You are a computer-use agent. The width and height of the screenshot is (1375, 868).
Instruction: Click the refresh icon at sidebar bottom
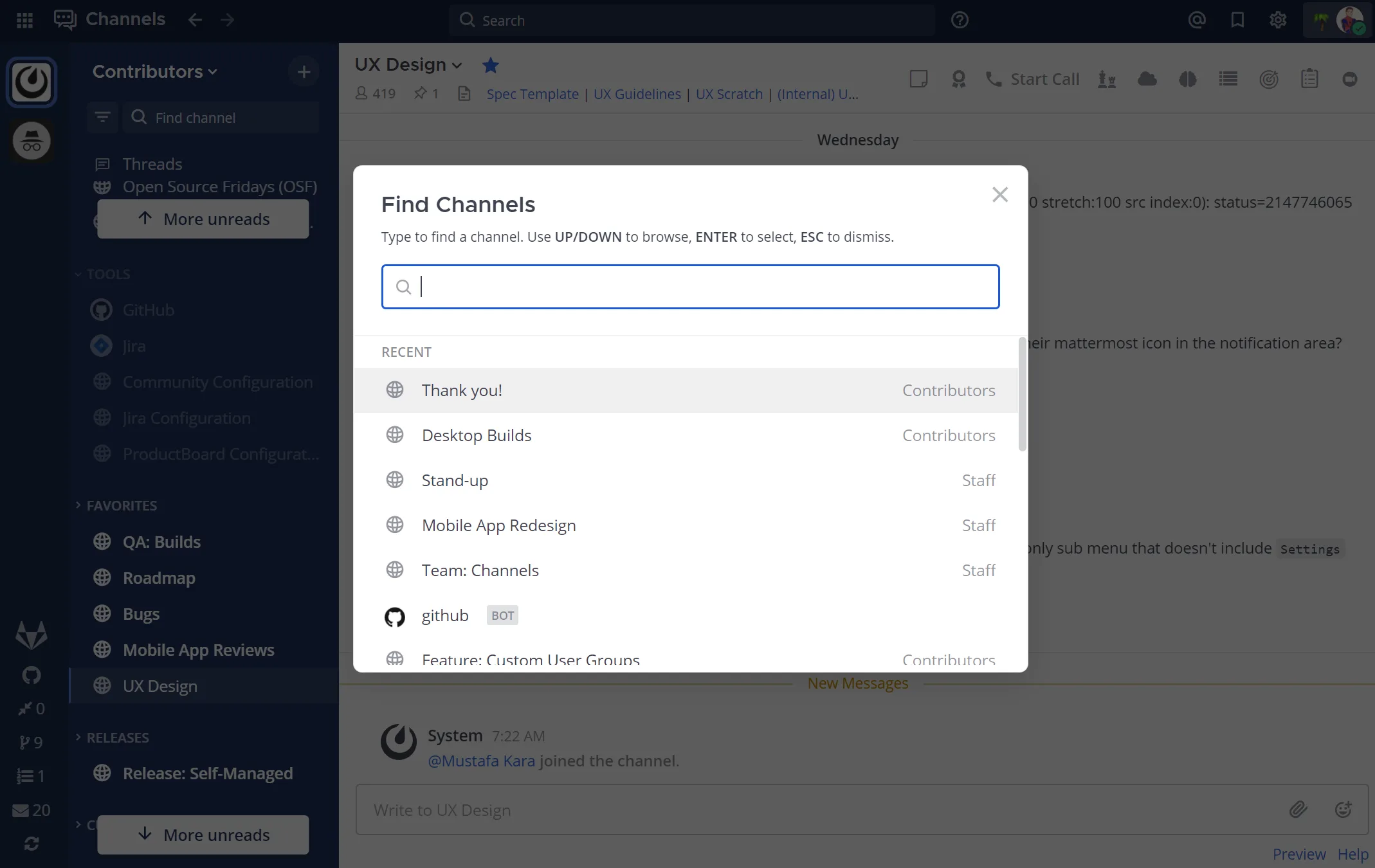(x=31, y=843)
